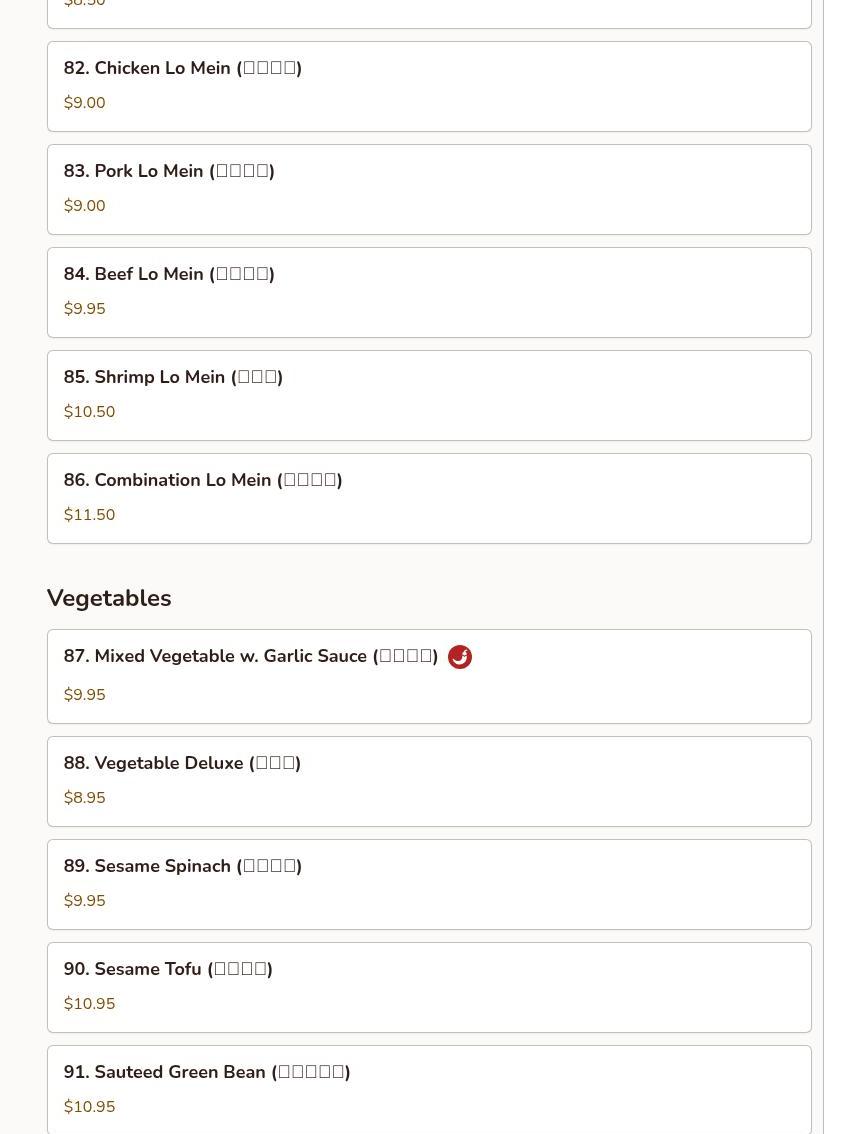The width and height of the screenshot is (844, 1134).
Task: Click the $9.95 Beef Lo Mein price
Action: (x=85, y=309)
